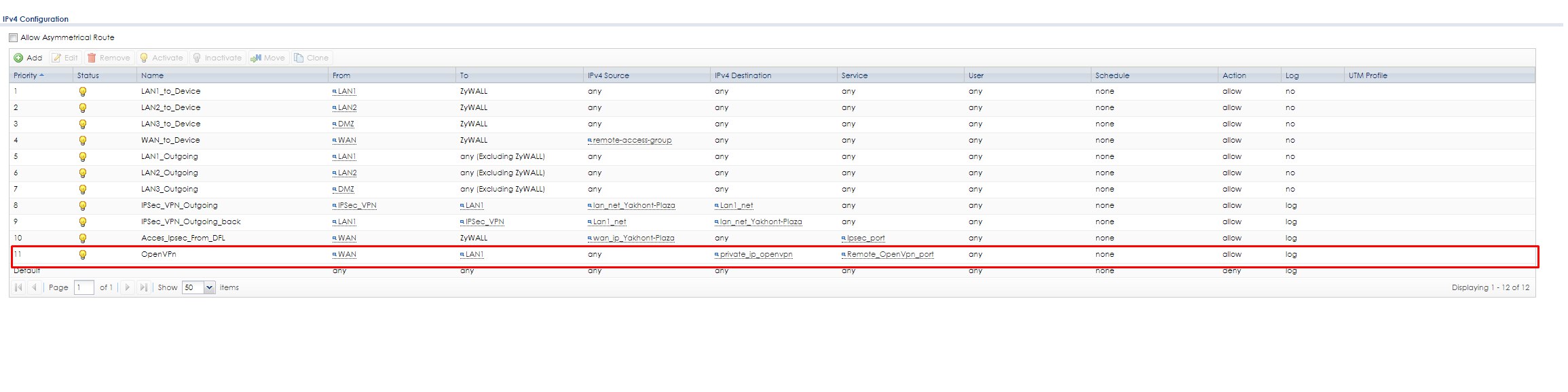Click status bulb of LAN1_to_Device rule
1568x392 pixels.
tap(83, 92)
